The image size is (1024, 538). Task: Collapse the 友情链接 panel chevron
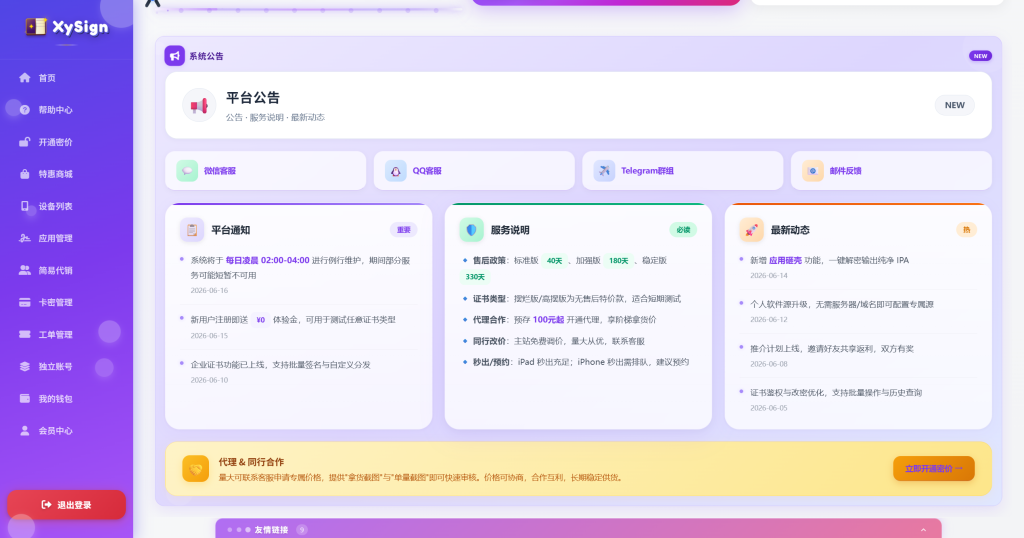point(923,530)
